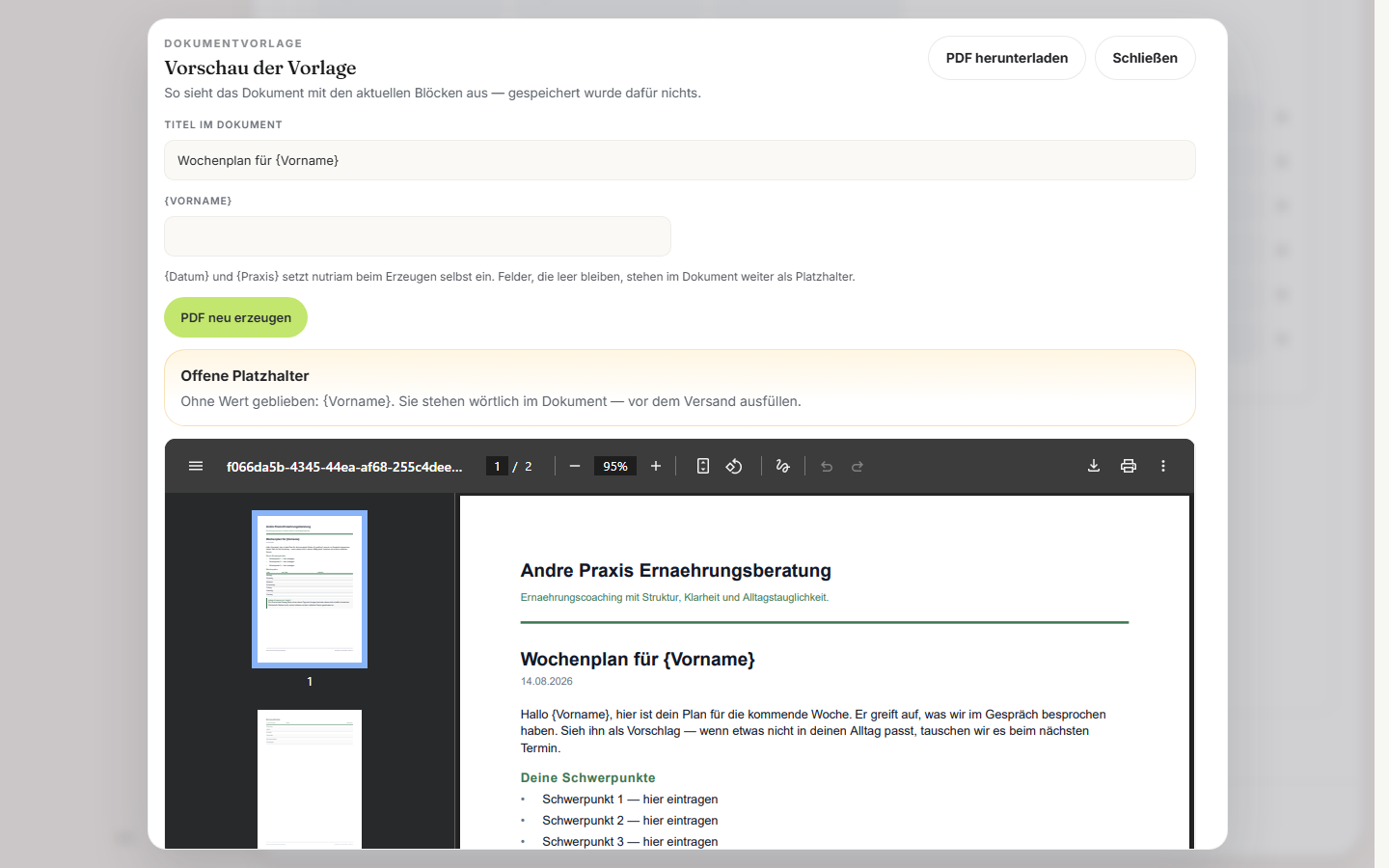Open the PDF viewer more actions menu

click(x=1163, y=466)
